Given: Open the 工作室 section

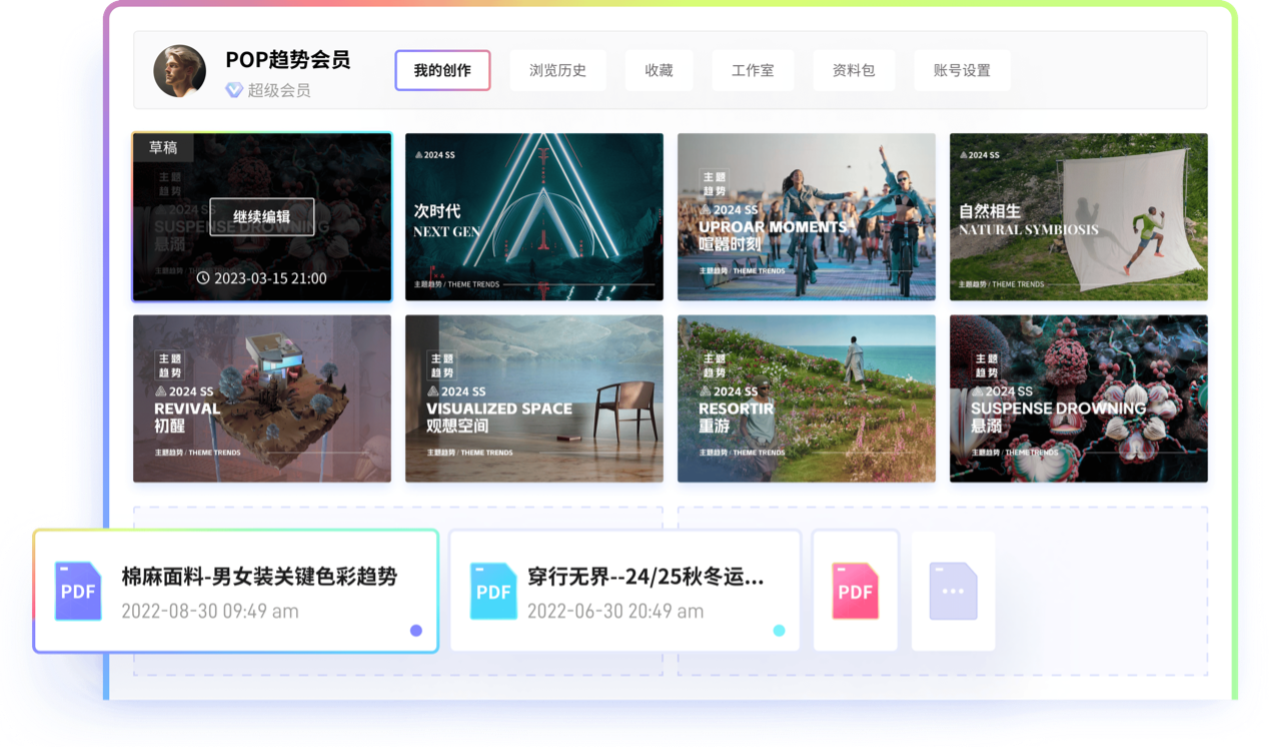Looking at the screenshot, I should pos(752,70).
